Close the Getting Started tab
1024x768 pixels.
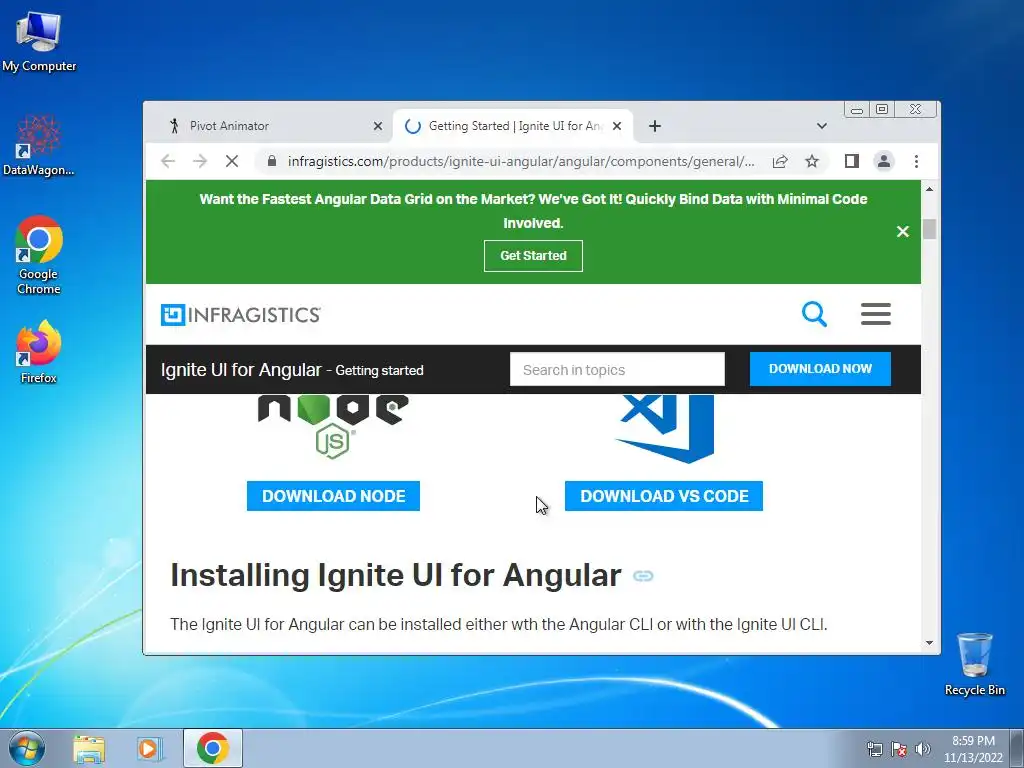click(x=616, y=126)
